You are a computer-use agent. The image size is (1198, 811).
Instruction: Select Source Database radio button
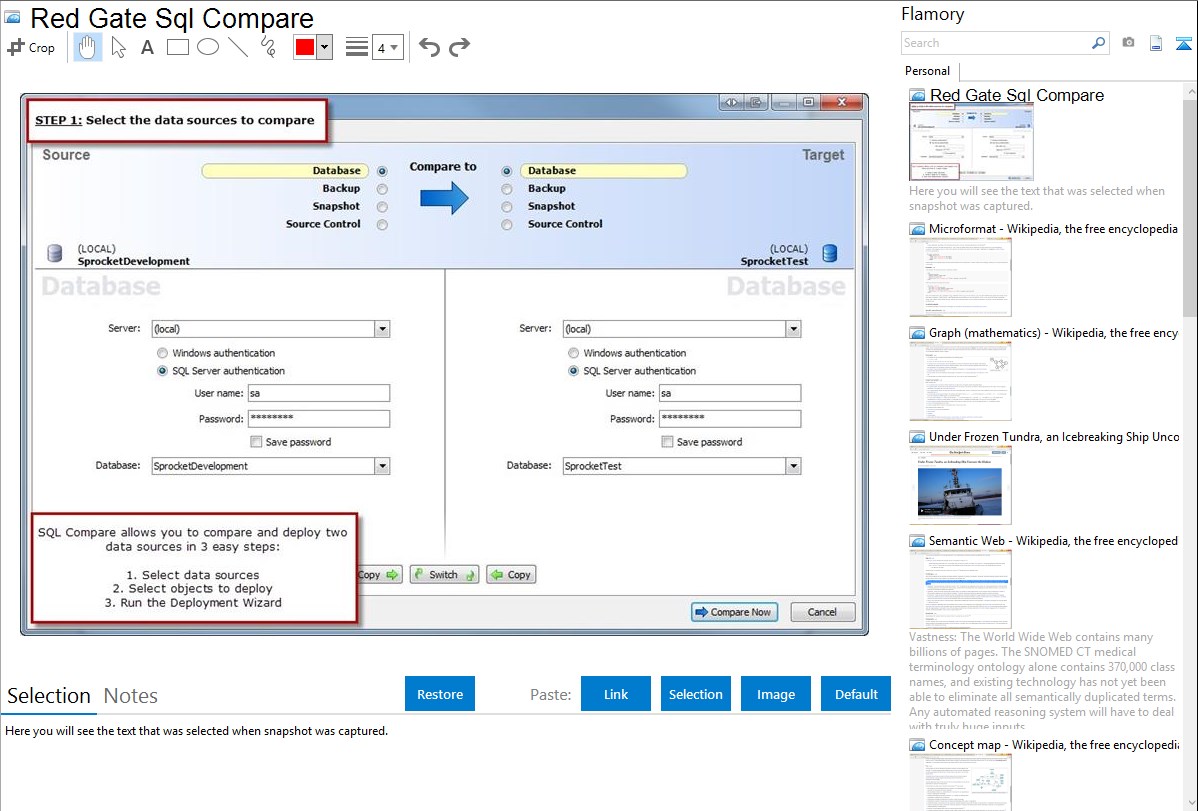[382, 171]
